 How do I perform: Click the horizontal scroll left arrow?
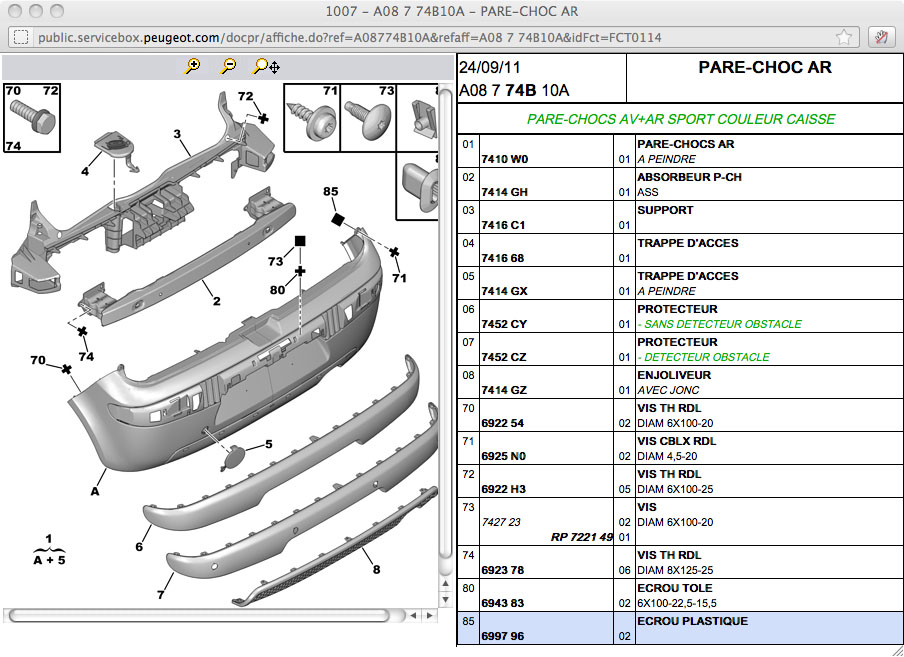413,616
